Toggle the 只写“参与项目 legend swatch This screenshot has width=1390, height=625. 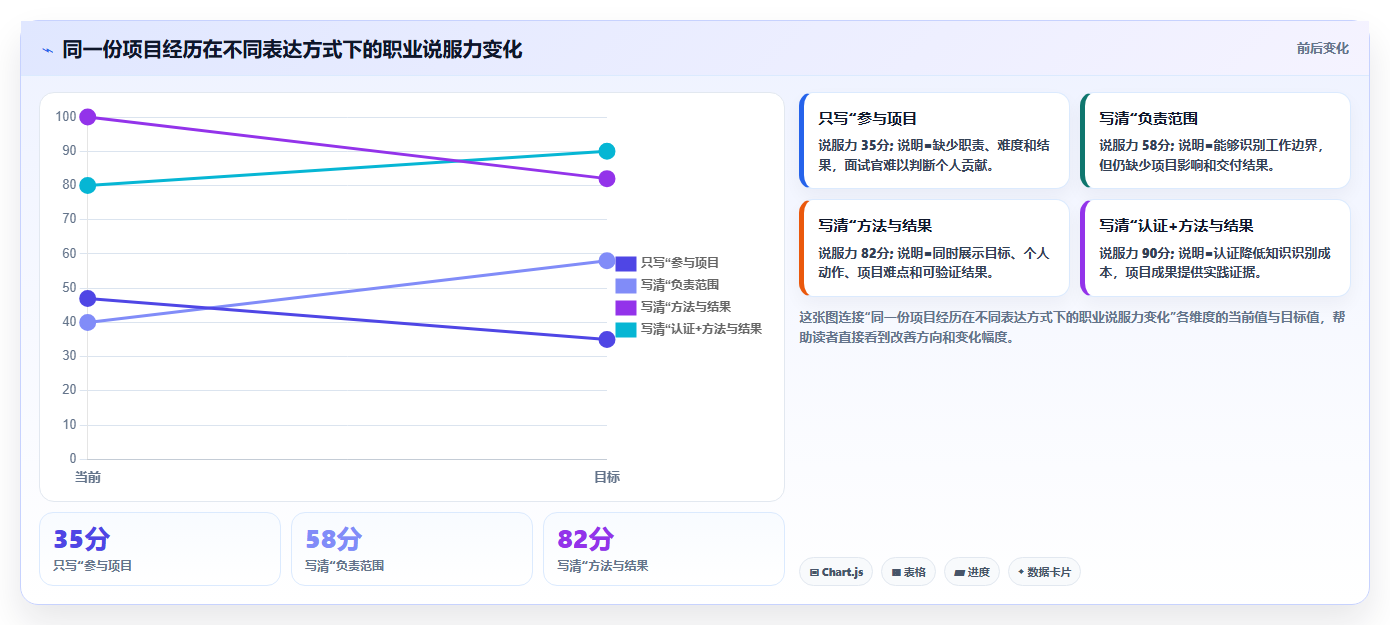(x=626, y=263)
